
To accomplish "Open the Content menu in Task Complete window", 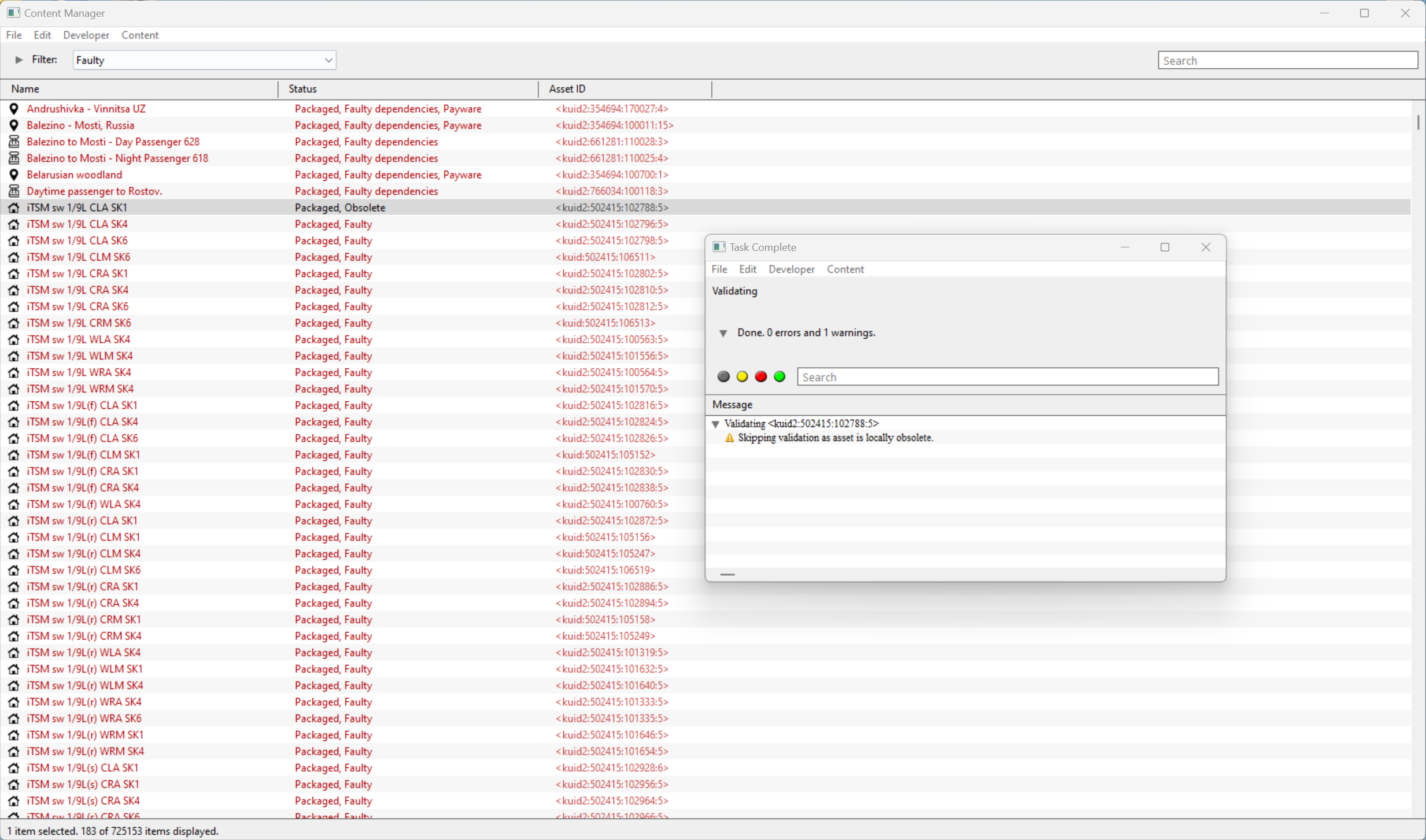I will 845,269.
